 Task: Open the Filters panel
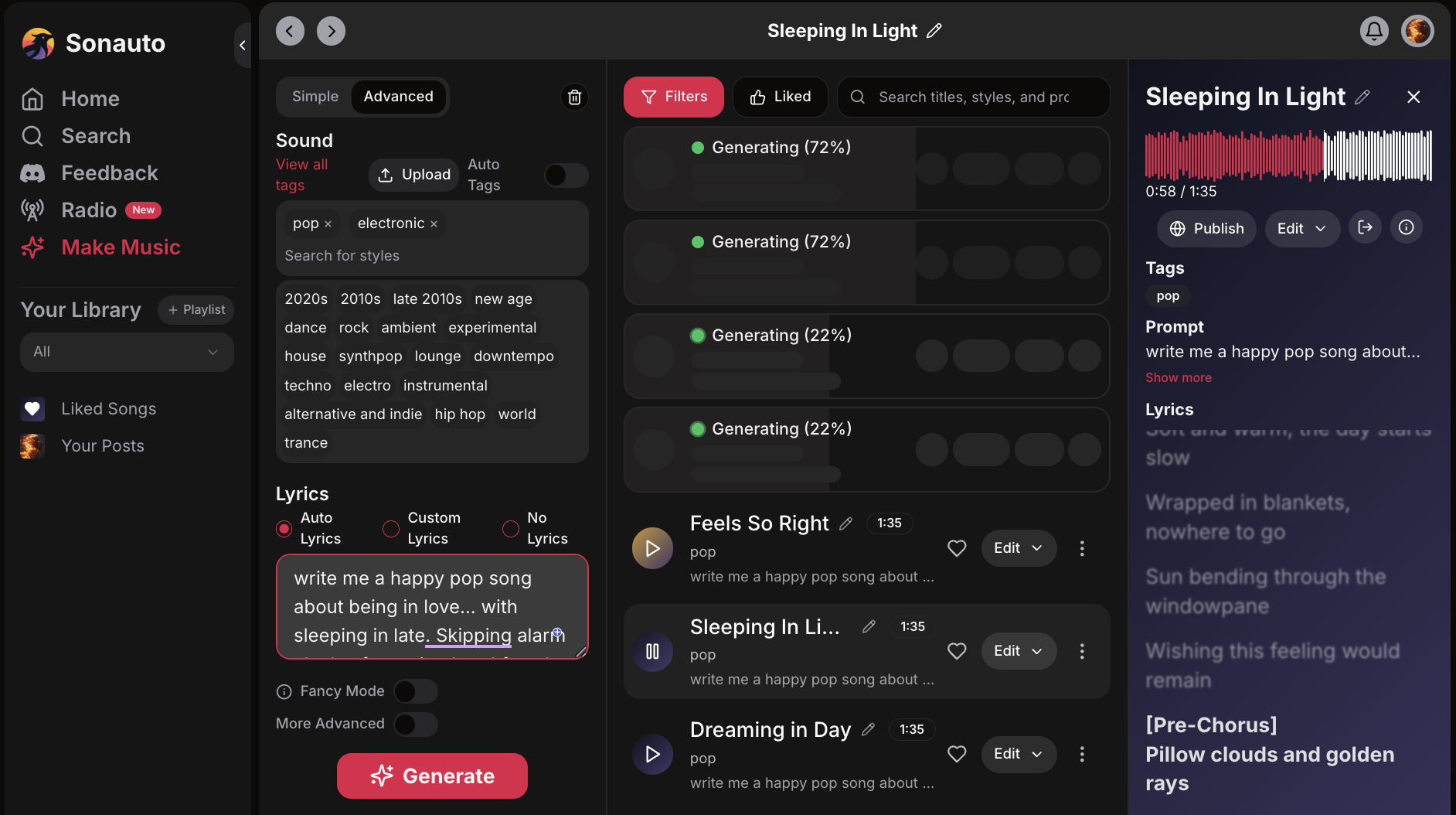click(674, 97)
